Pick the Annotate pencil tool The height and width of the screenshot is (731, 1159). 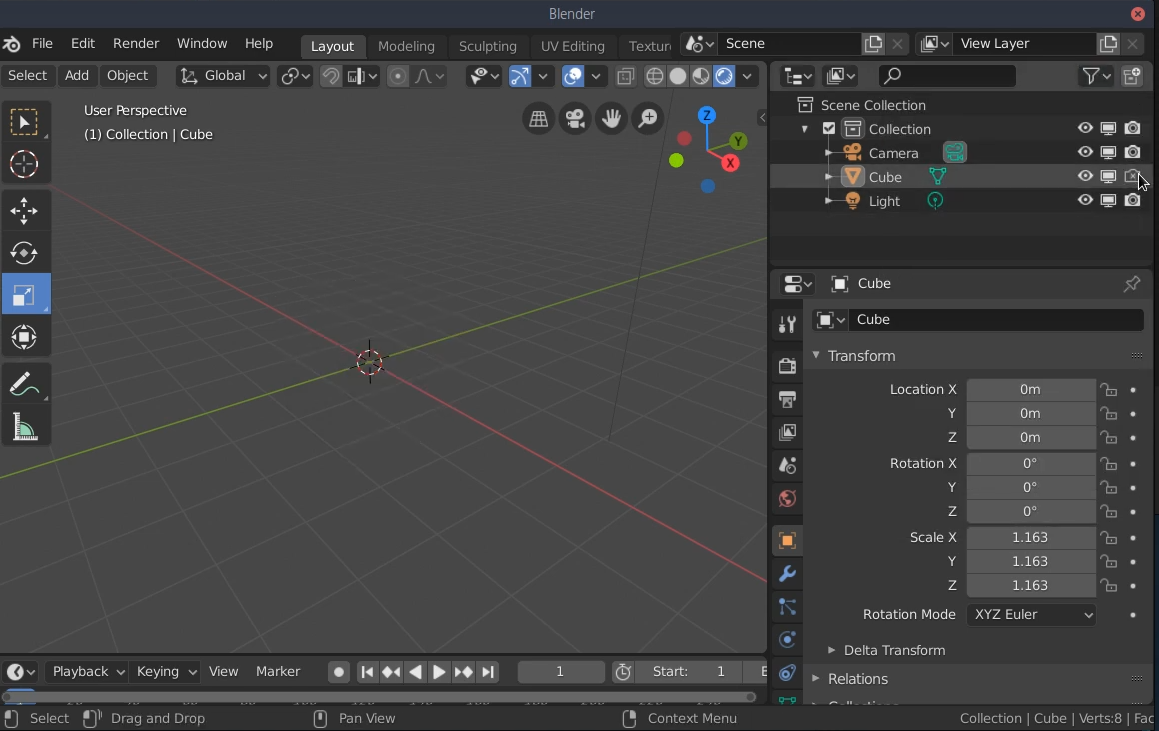click(x=24, y=385)
